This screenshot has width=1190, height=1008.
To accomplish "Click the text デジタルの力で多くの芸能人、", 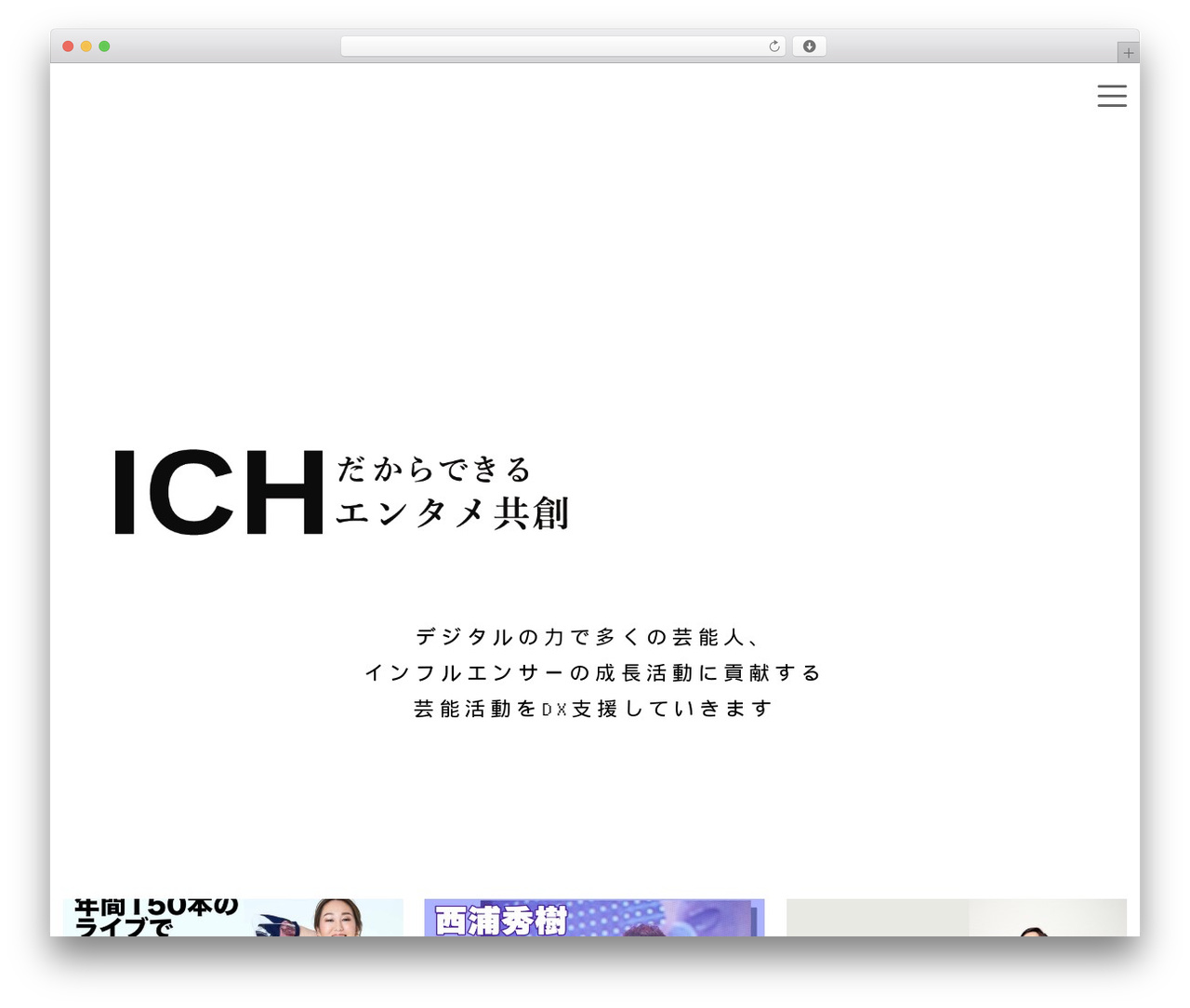I will 590,637.
